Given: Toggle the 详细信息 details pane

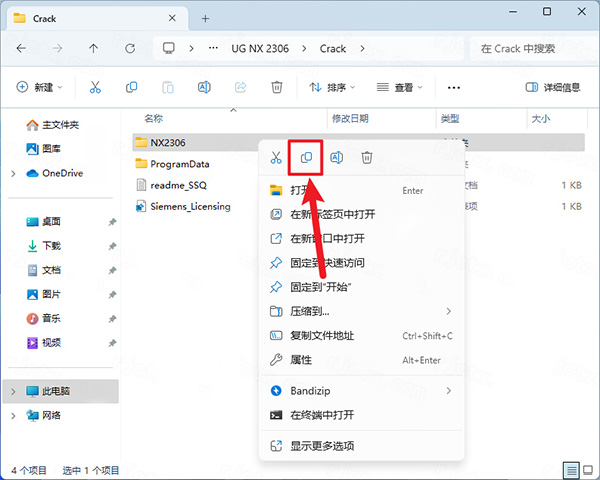Looking at the screenshot, I should pyautogui.click(x=553, y=87).
